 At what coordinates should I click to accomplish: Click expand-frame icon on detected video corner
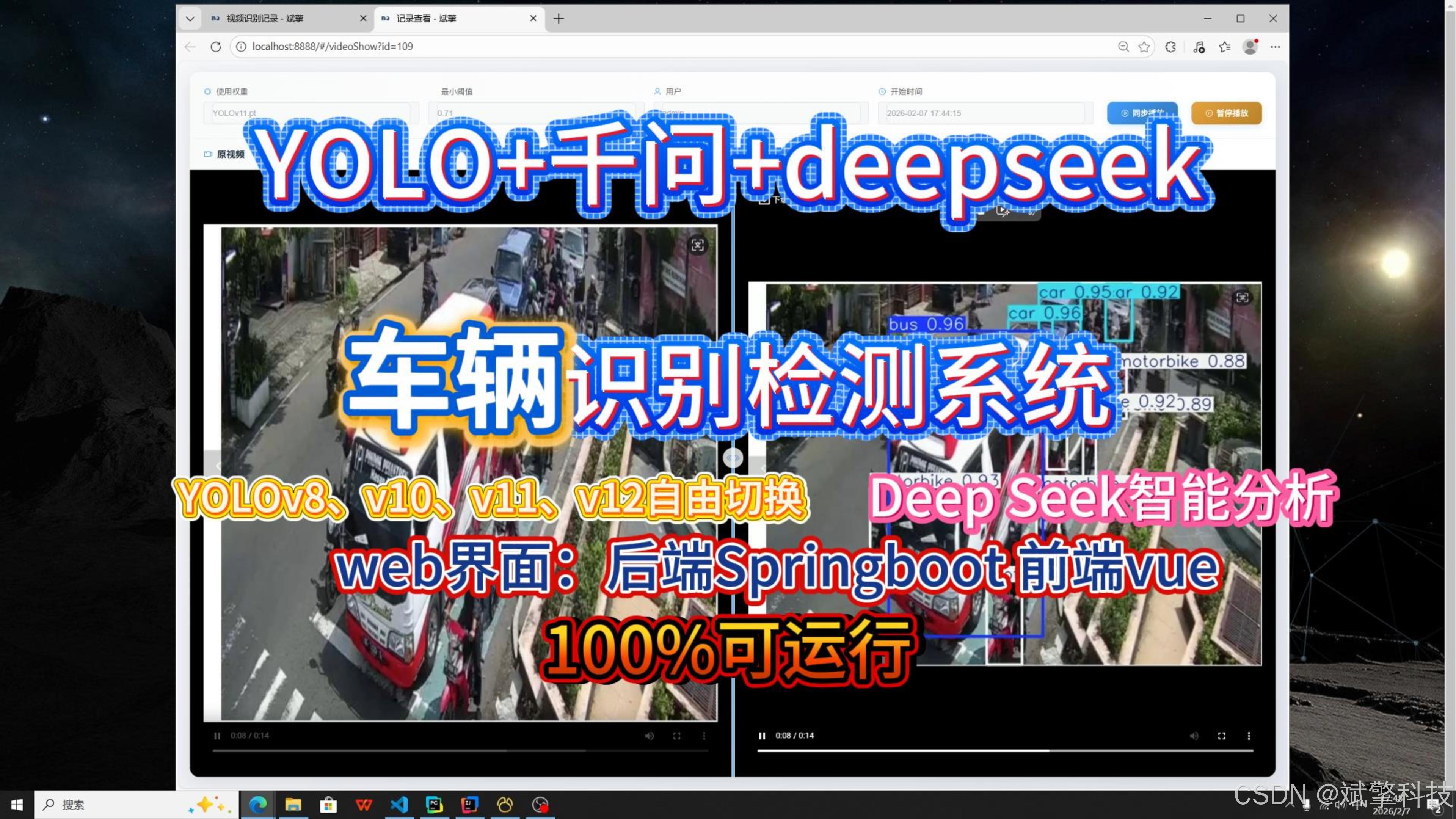coord(1242,298)
